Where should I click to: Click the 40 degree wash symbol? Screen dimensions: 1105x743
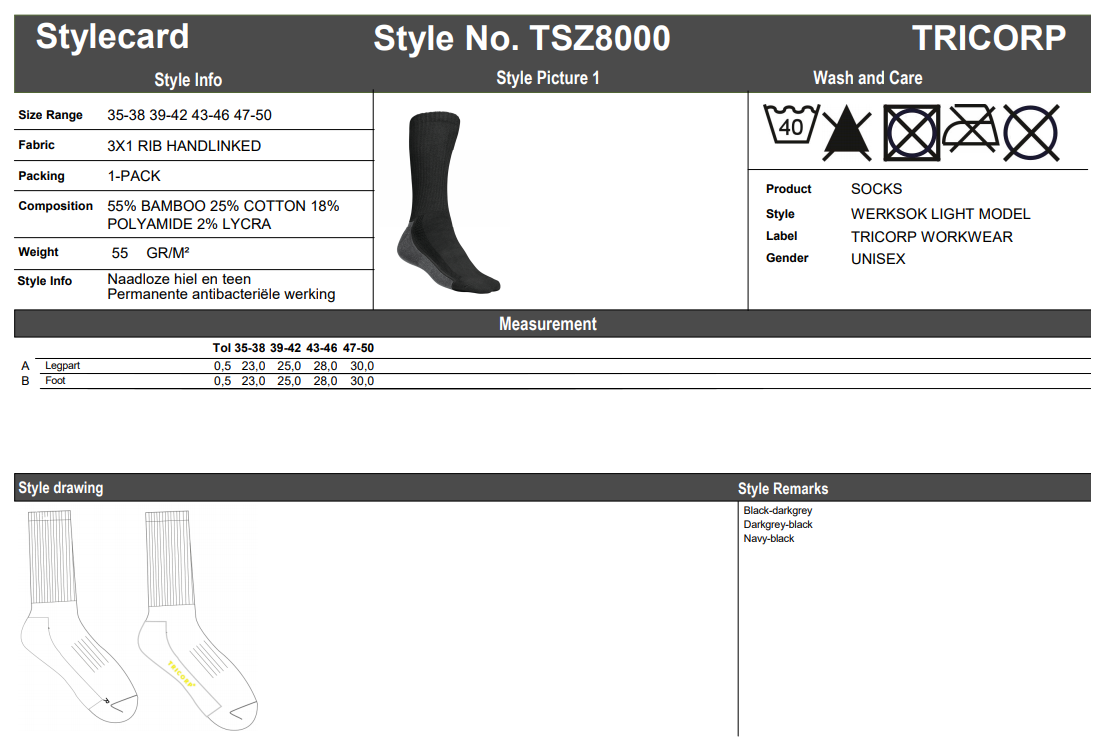[791, 128]
